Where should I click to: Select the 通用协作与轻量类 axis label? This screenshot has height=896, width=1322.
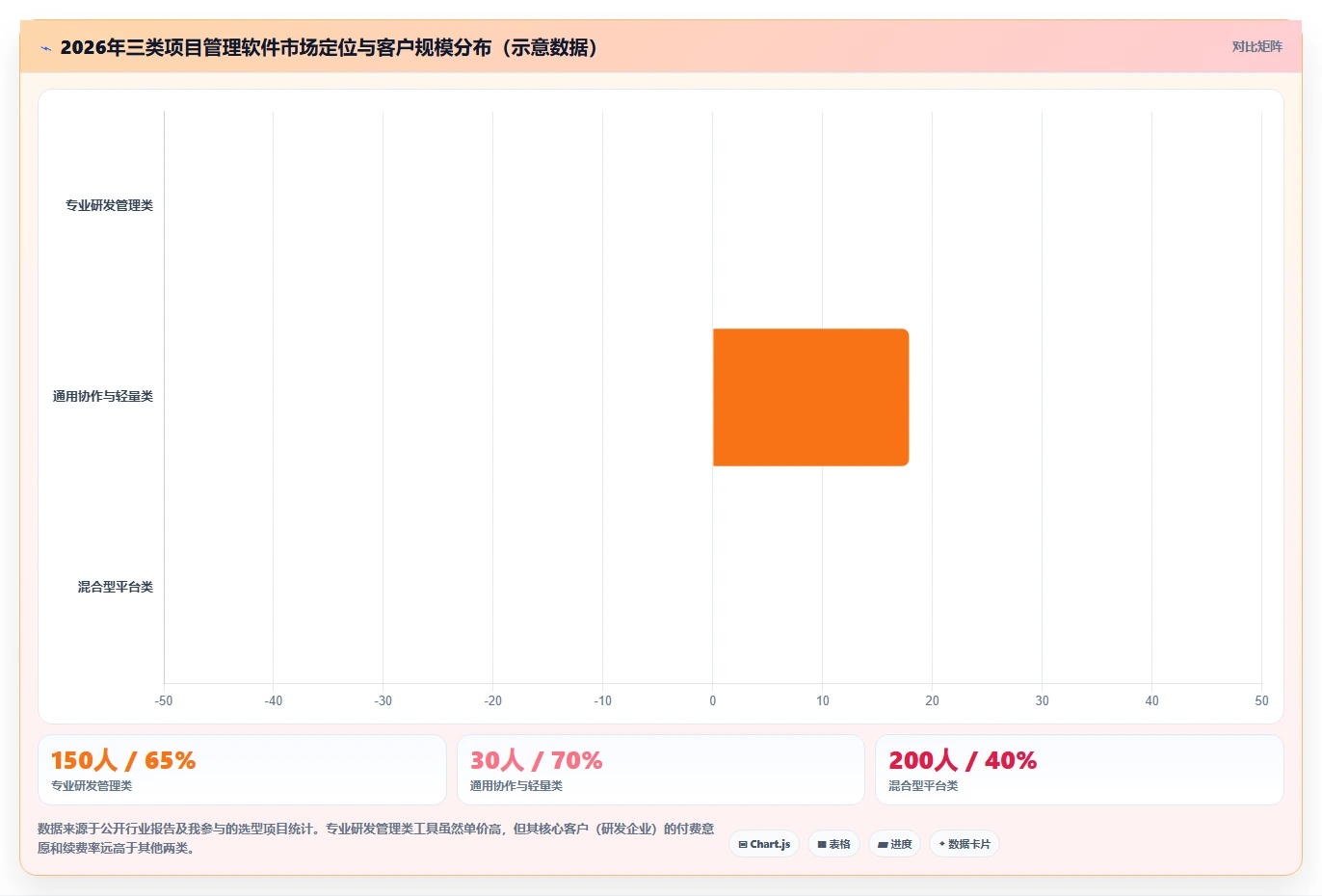click(103, 396)
